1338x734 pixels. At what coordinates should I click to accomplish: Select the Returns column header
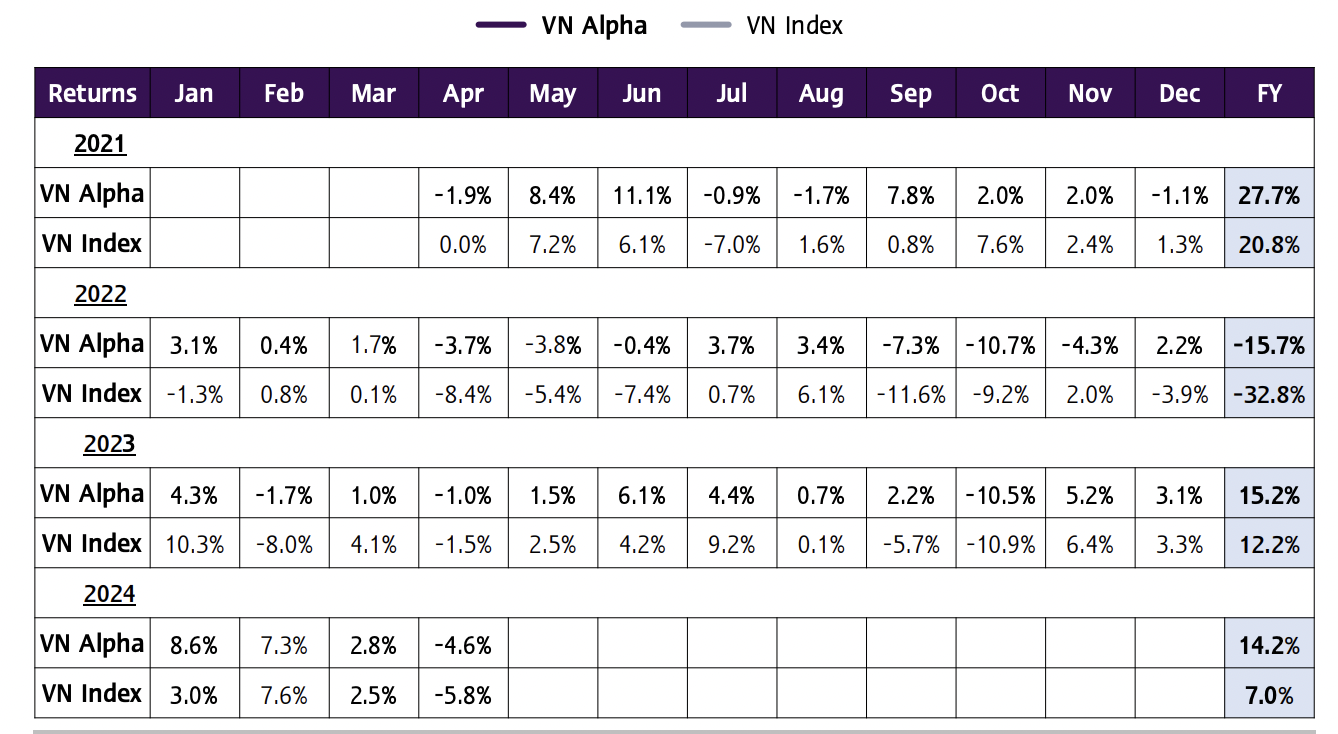[92, 94]
